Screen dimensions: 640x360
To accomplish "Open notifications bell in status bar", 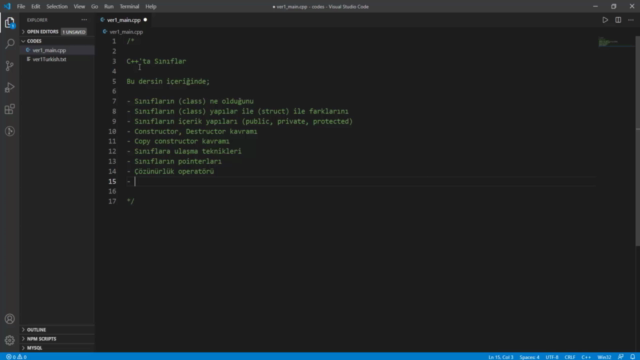I will [632, 357].
